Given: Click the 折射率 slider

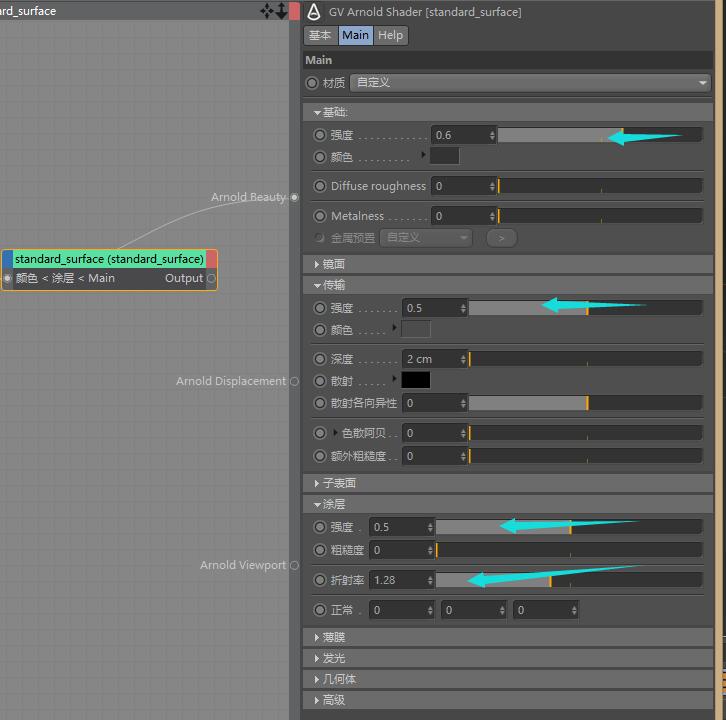Looking at the screenshot, I should tap(570, 580).
